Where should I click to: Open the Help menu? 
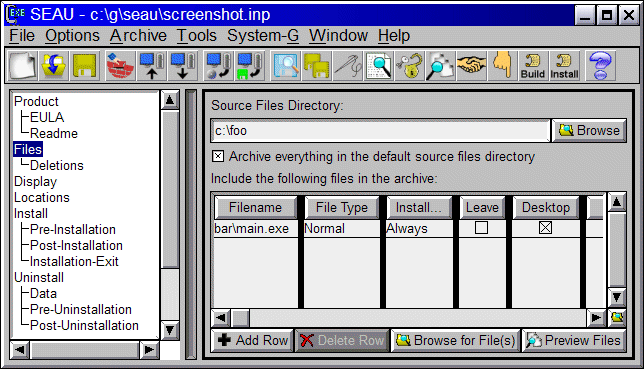[x=394, y=36]
